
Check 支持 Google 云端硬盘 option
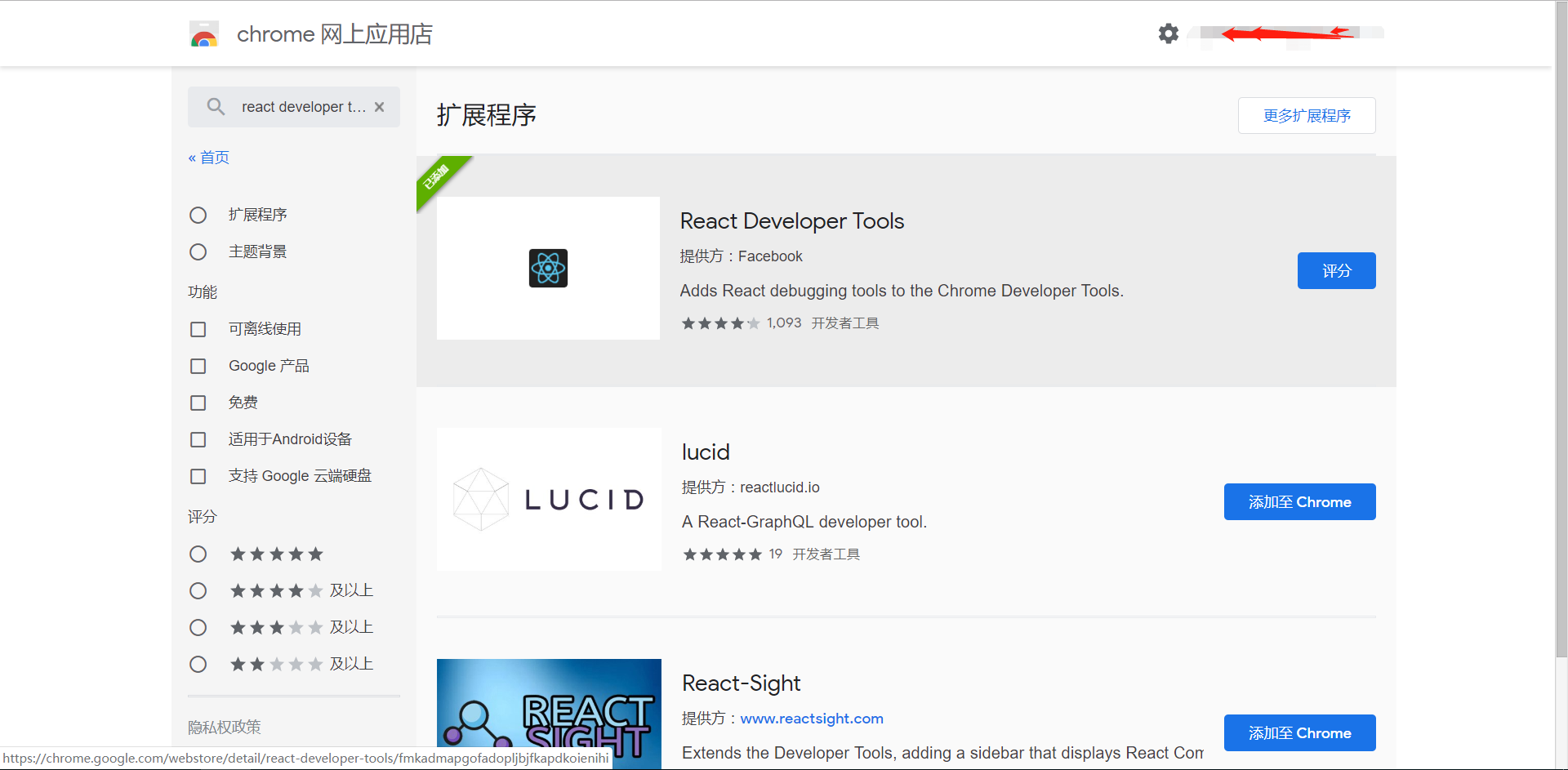point(198,476)
